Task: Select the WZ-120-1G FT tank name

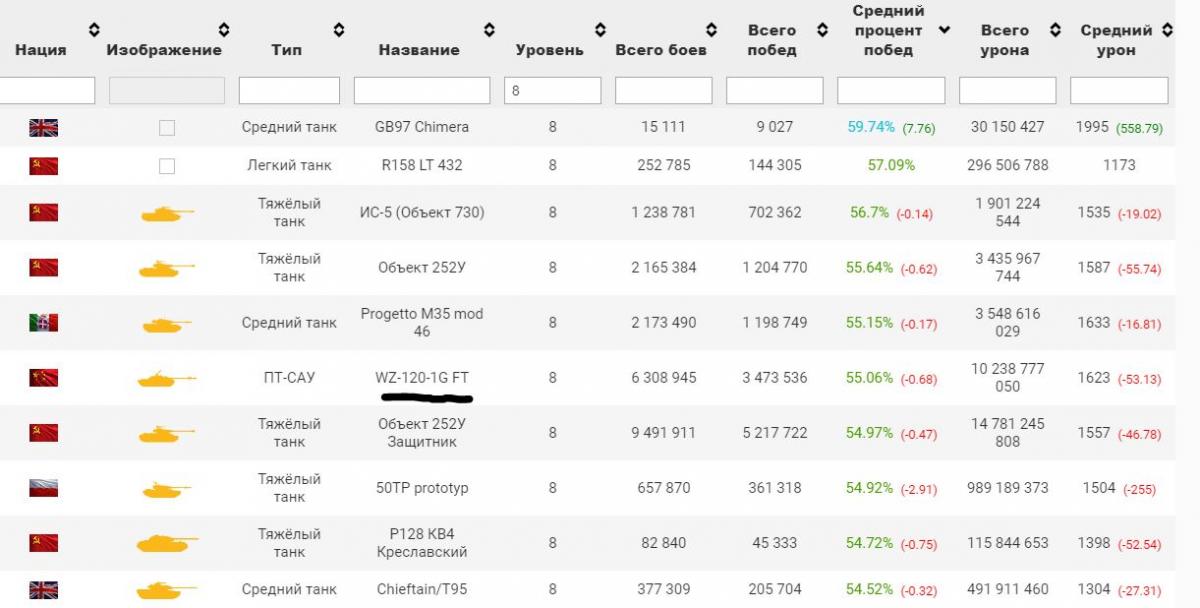Action: [x=420, y=378]
